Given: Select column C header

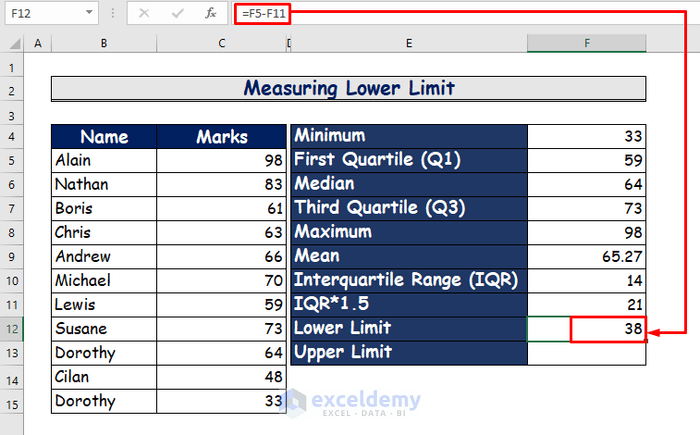Looking at the screenshot, I should pyautogui.click(x=222, y=43).
